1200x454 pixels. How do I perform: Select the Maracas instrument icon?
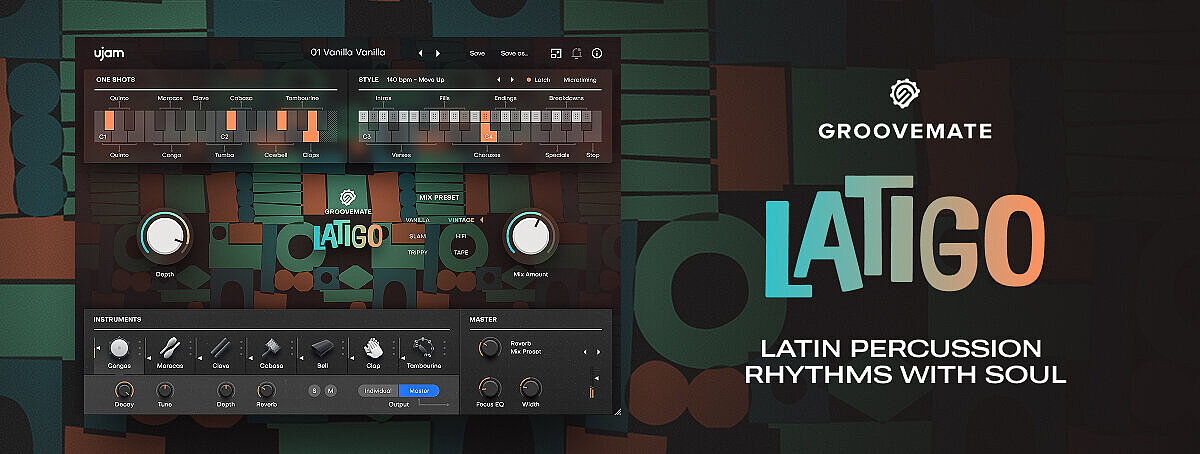coord(170,347)
